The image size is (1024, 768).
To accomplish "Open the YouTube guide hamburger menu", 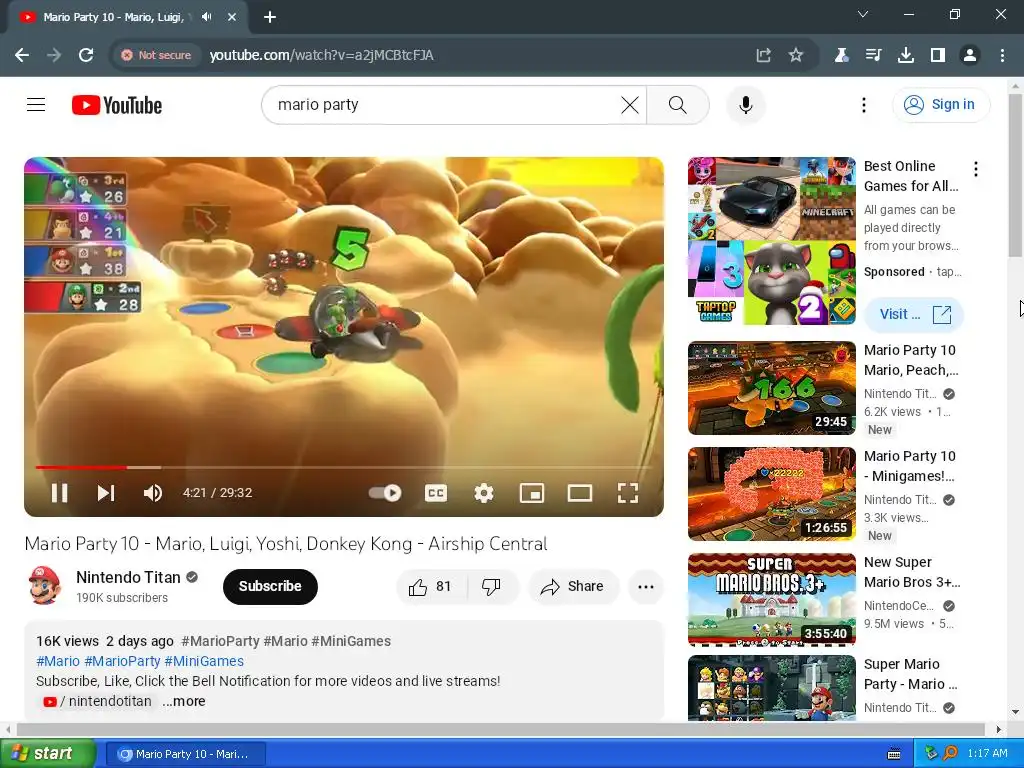I will pos(36,104).
